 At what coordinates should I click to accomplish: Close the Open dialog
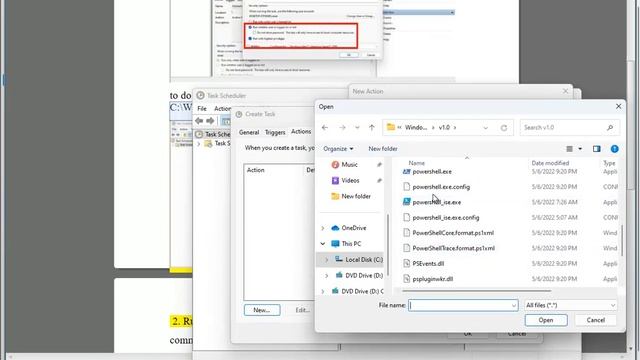(618, 107)
